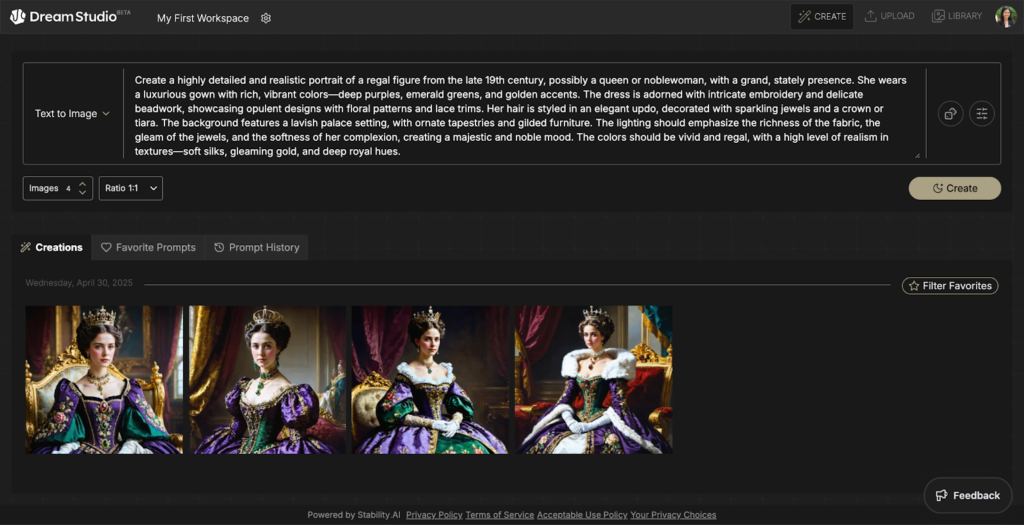Screen dimensions: 1024x525
Task: Increase images count with up arrow
Action: [82, 184]
